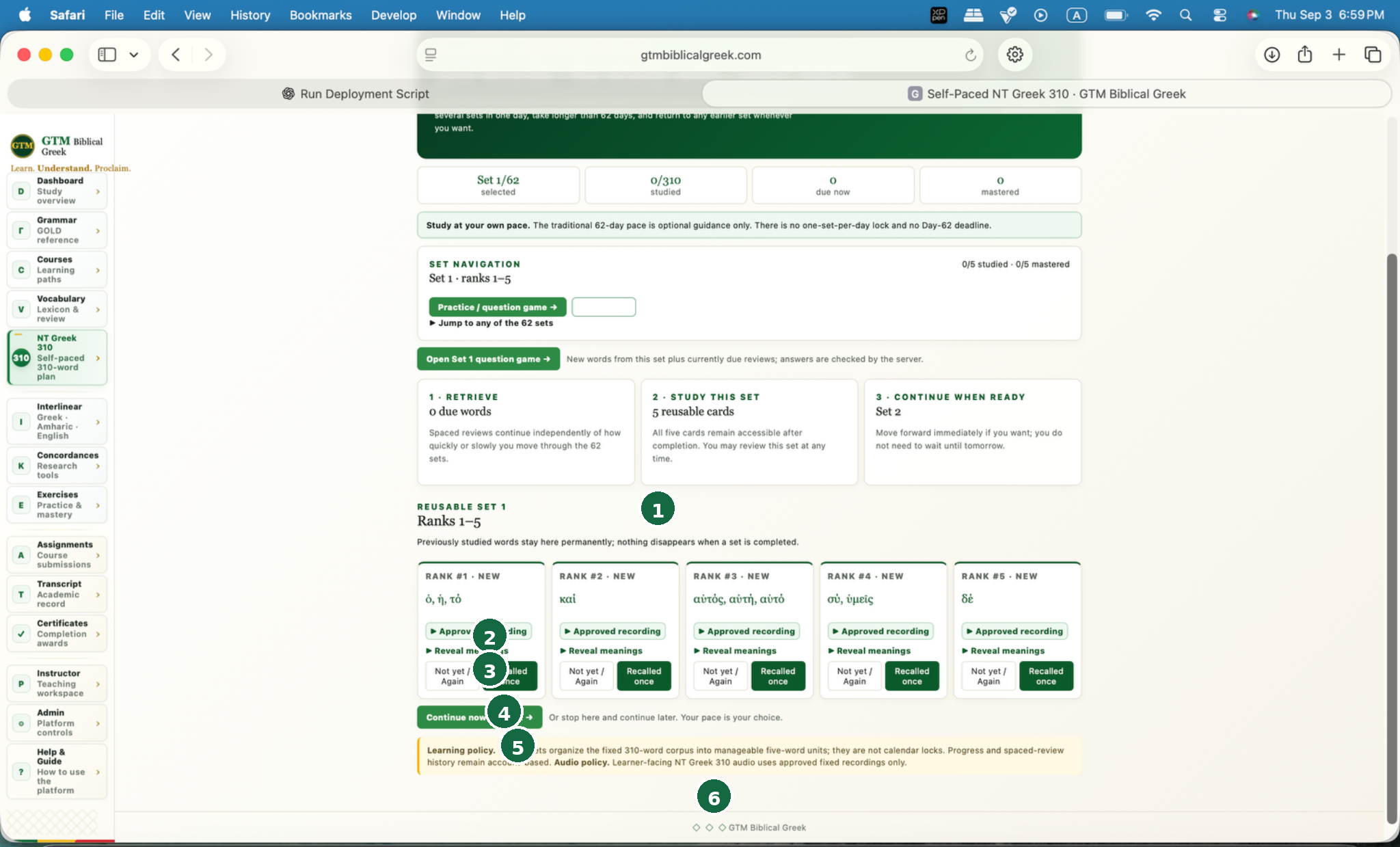Click the Safari address bar URL
Image resolution: width=1400 pixels, height=847 pixels.
pyautogui.click(x=700, y=55)
